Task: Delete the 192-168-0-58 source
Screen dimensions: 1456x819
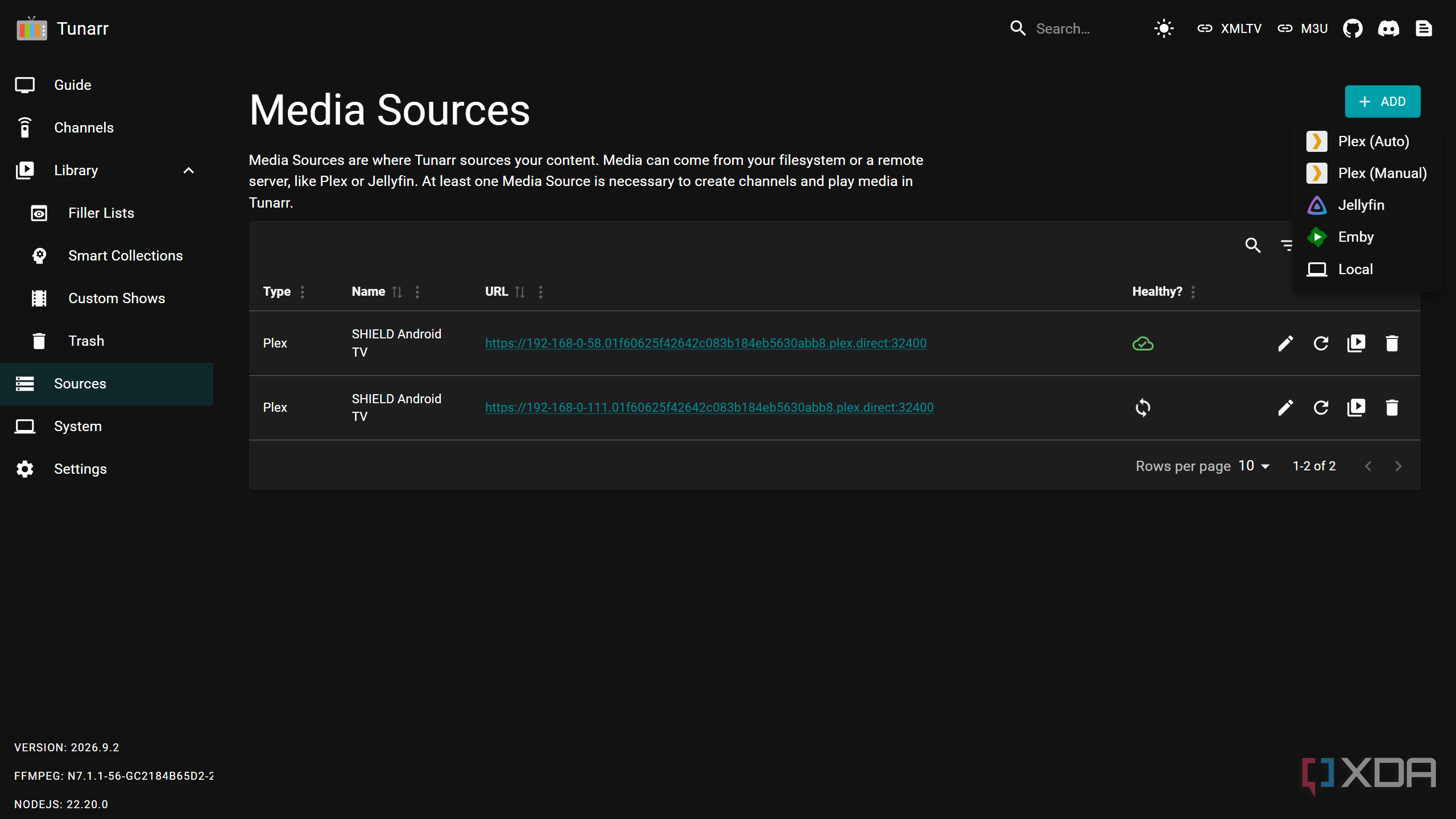Action: click(x=1392, y=343)
